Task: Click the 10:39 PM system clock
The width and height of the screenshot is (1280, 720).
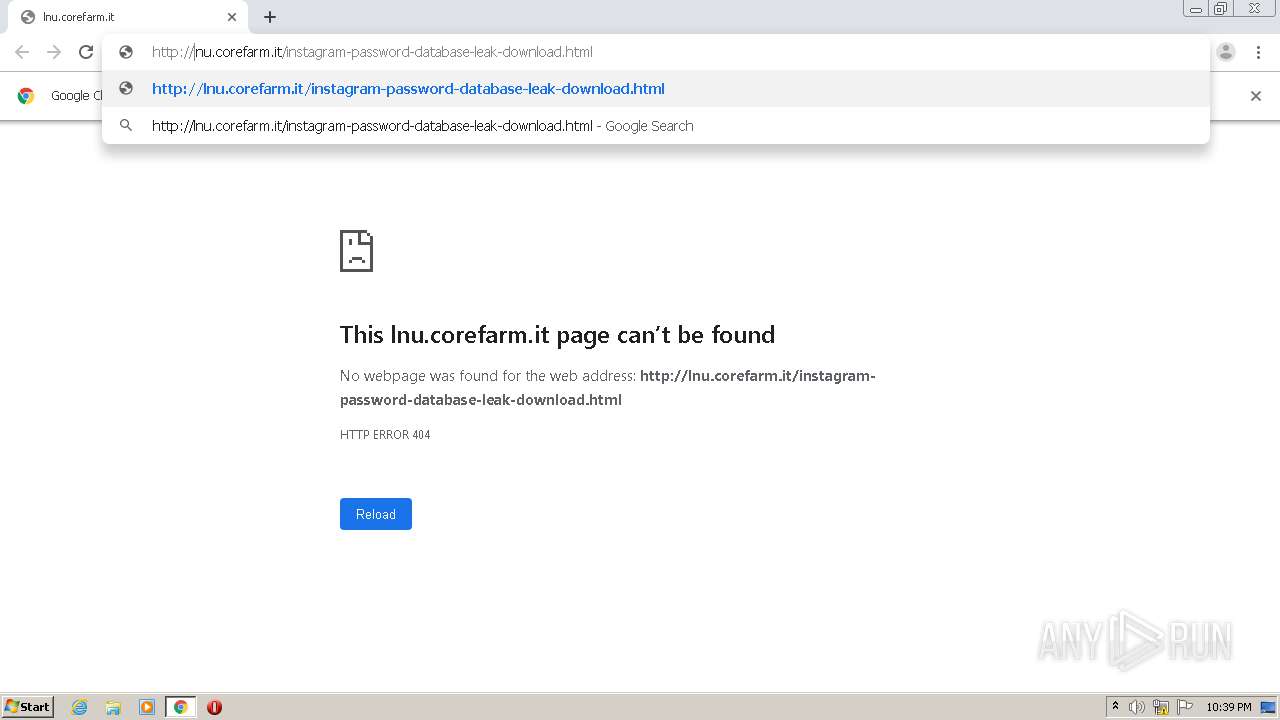Action: pos(1228,707)
